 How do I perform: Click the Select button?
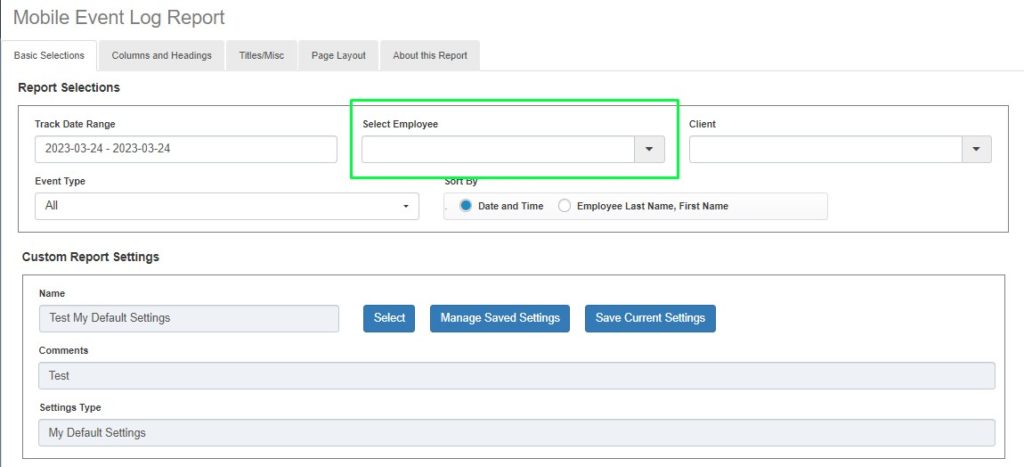click(389, 318)
